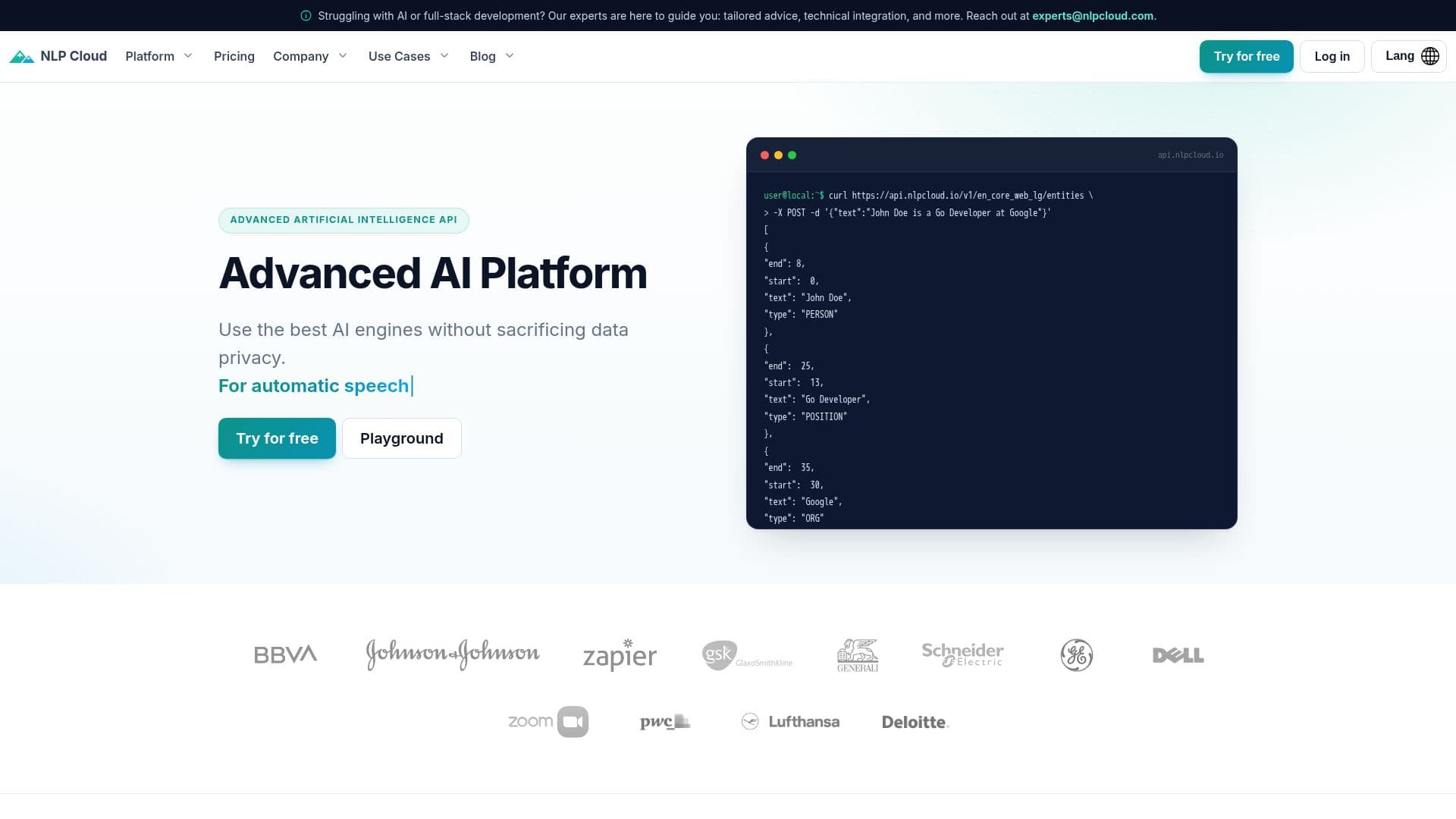Open the Lang language selector
The height and width of the screenshot is (819, 1456).
click(1408, 56)
